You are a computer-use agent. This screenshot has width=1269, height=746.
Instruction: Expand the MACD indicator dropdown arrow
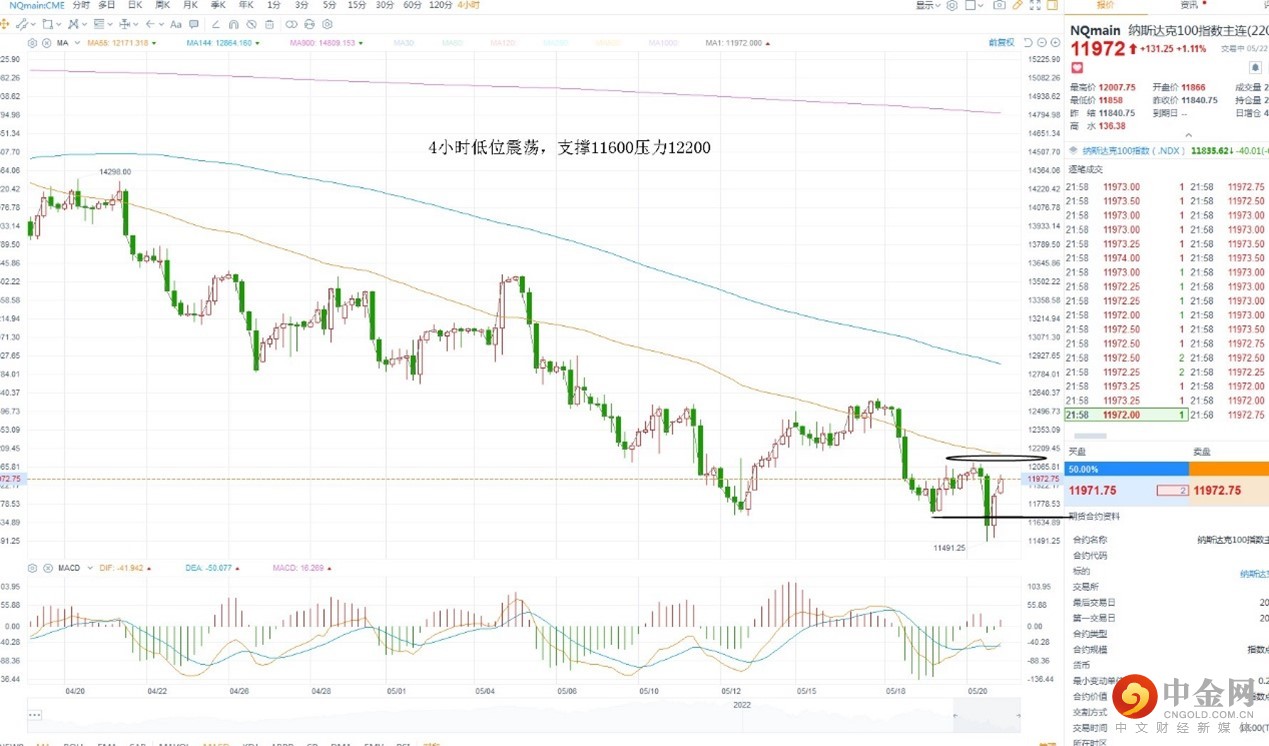88,568
